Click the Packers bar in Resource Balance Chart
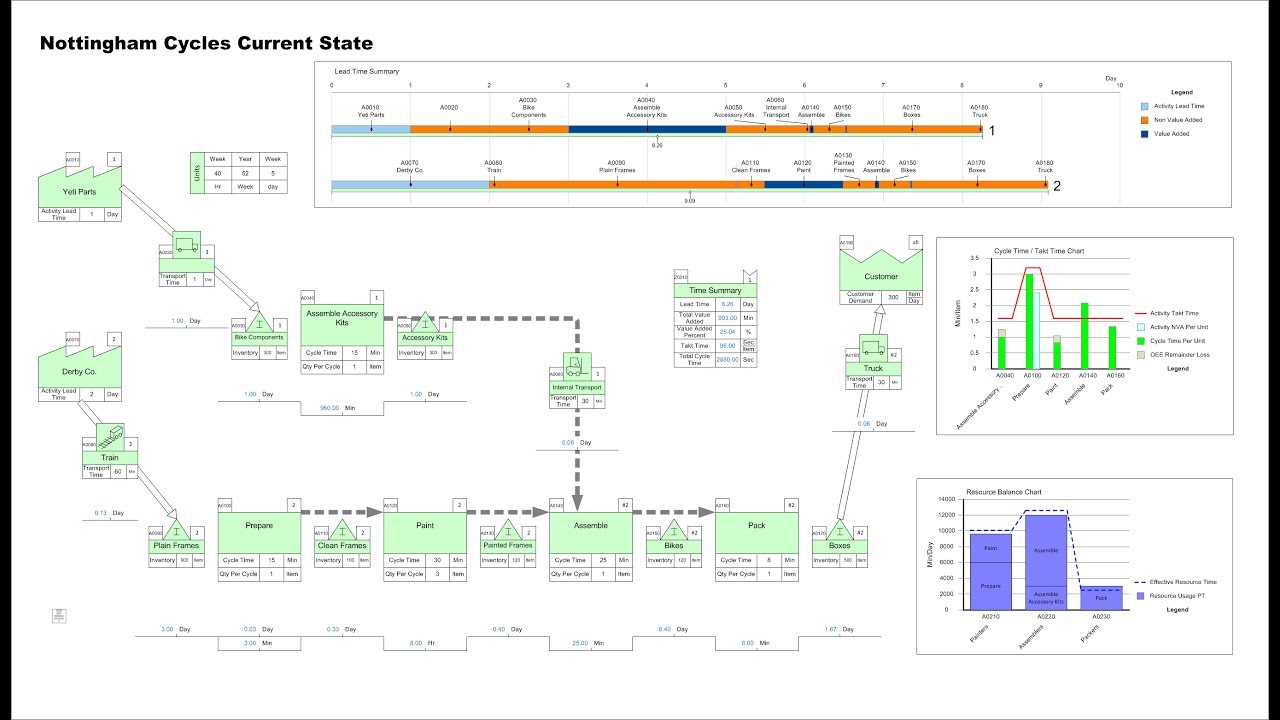The height and width of the screenshot is (720, 1280). click(x=1101, y=597)
